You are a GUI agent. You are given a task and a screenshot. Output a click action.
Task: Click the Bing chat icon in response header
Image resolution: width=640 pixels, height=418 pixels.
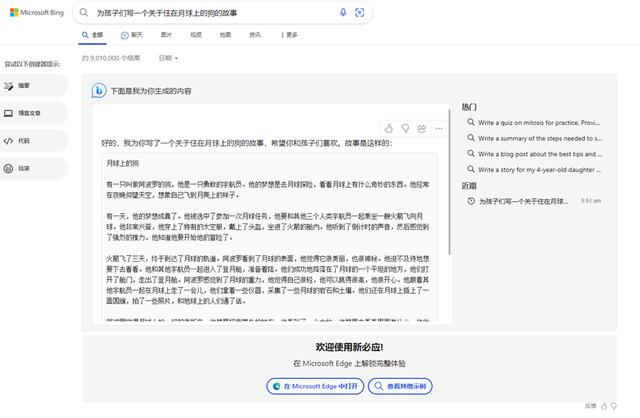pos(100,90)
